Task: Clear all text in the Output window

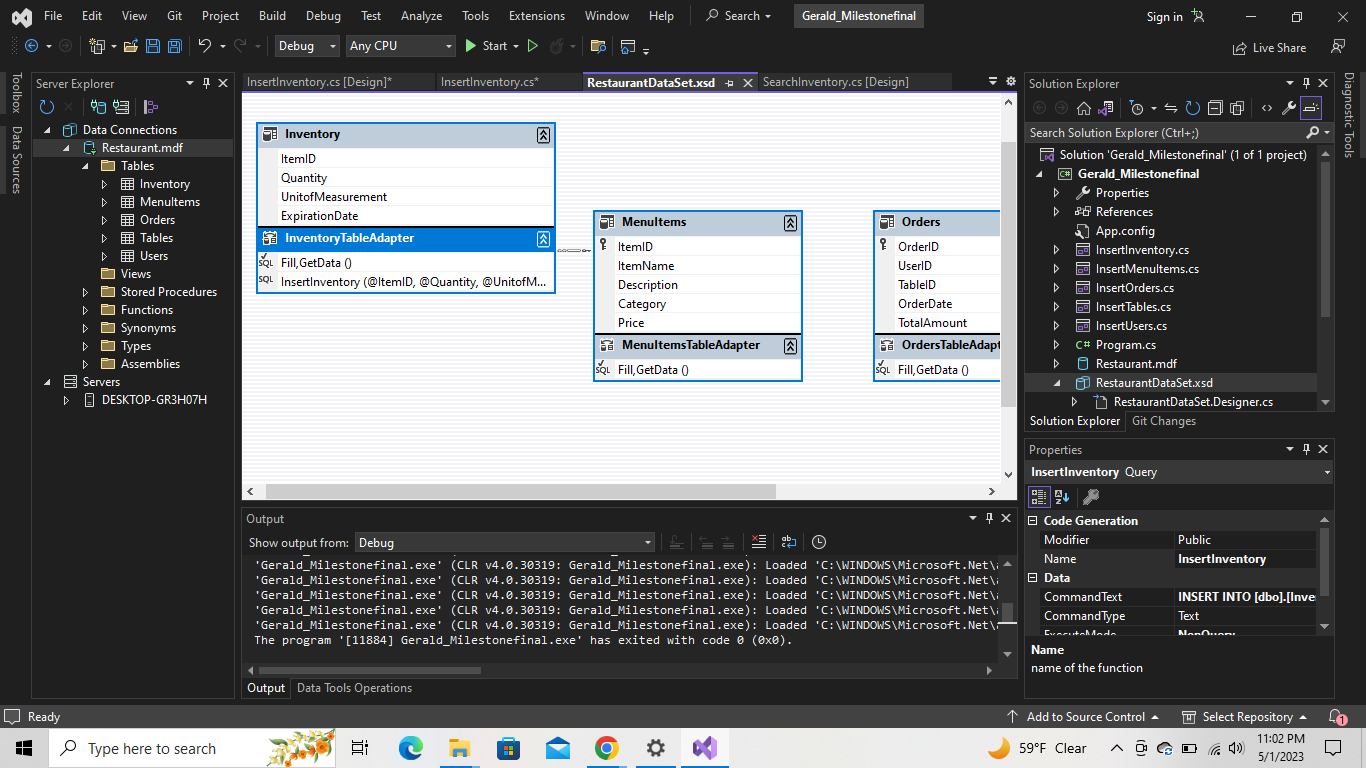Action: click(759, 542)
